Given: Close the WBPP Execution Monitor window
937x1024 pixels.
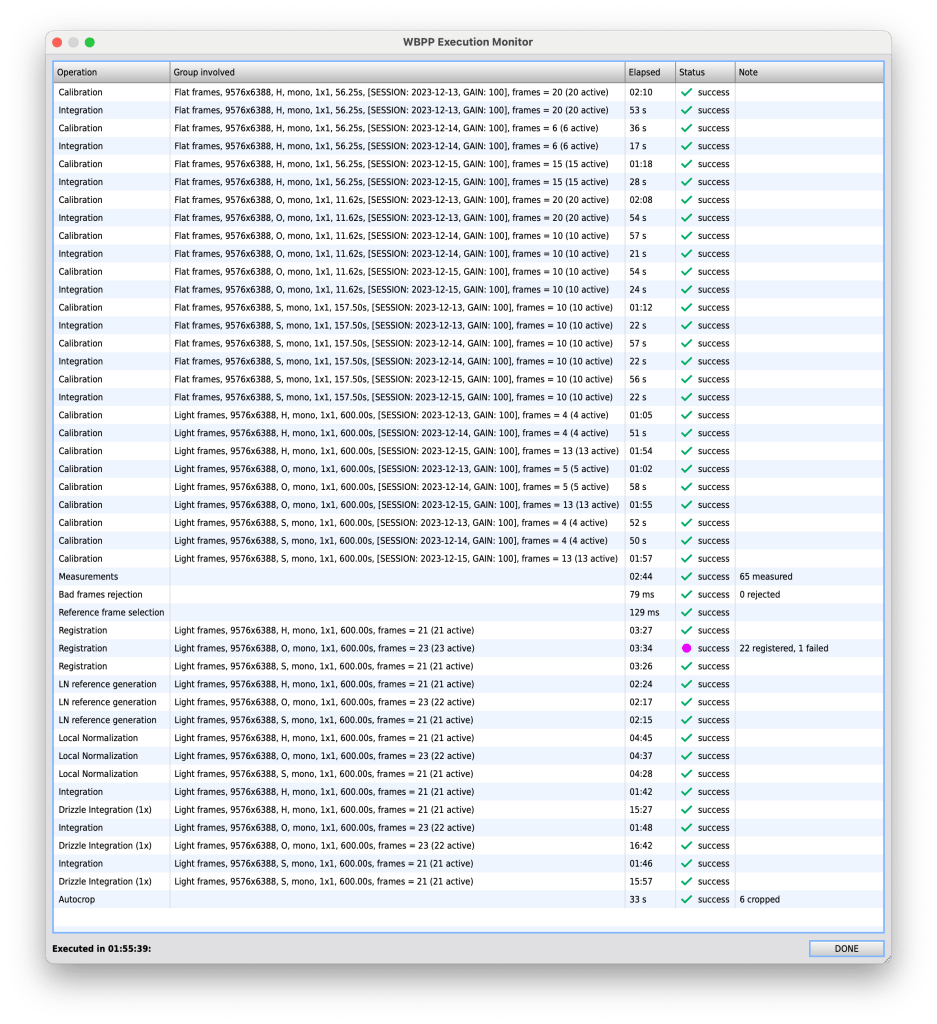Looking at the screenshot, I should click(x=57, y=42).
